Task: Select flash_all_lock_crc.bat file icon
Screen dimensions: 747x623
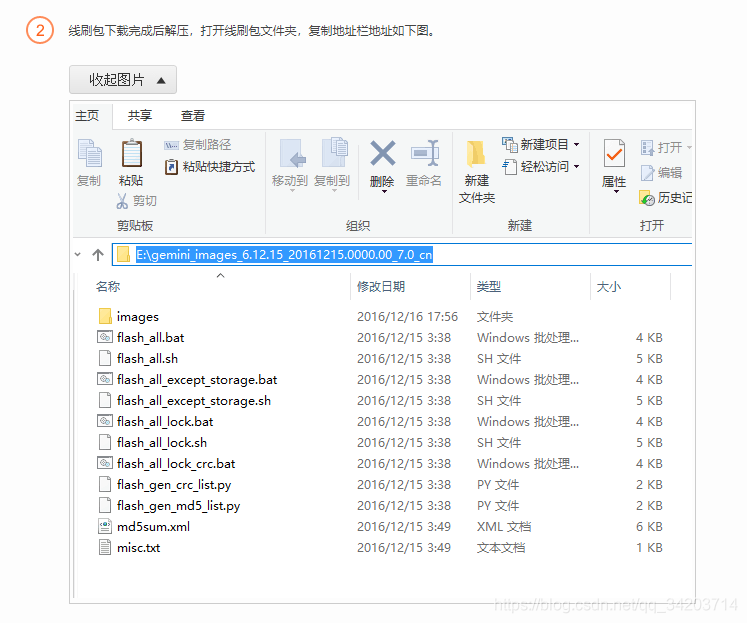Action: coord(105,463)
